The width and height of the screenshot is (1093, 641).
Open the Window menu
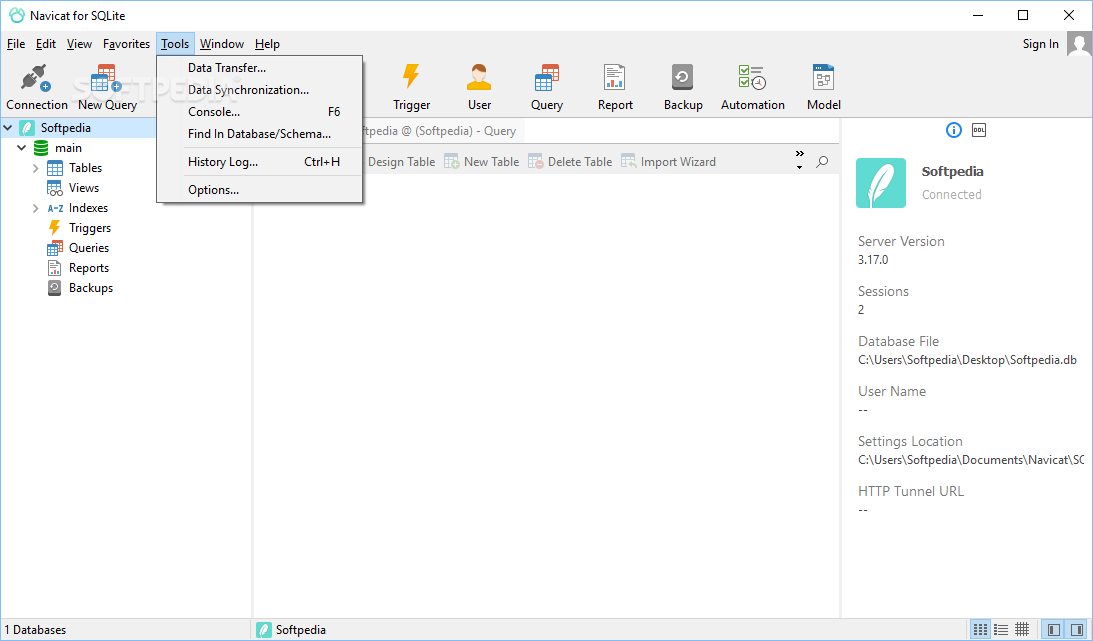point(222,44)
